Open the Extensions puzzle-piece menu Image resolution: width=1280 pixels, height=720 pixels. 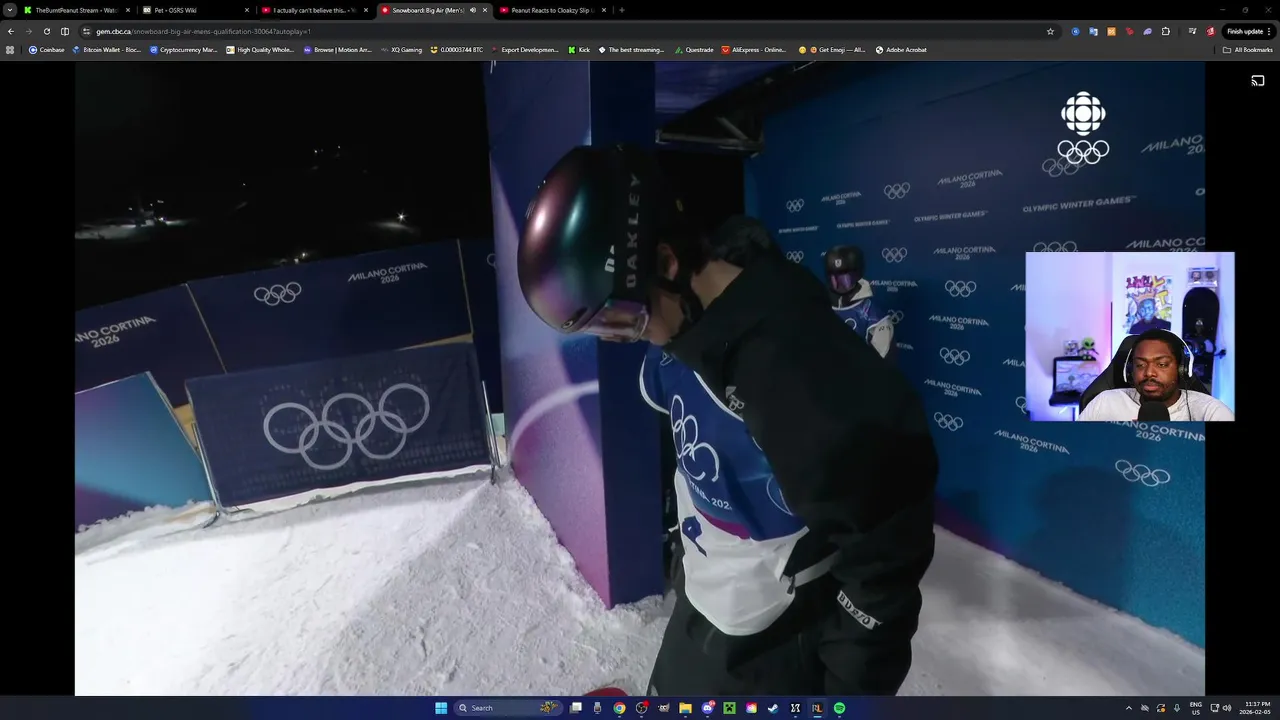point(1165,31)
